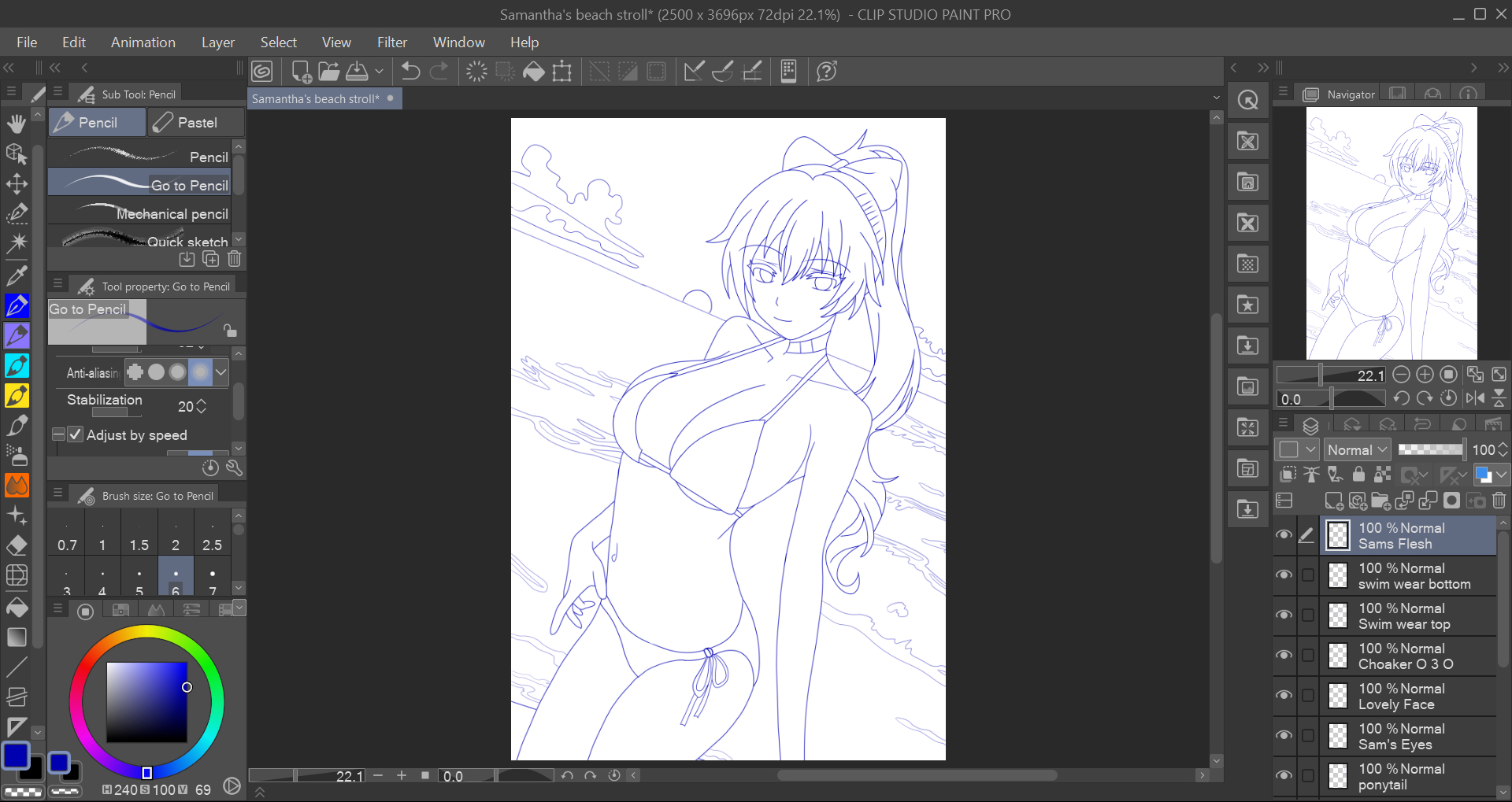
Task: Open the dropdown arrow beside Save icon
Action: (379, 72)
